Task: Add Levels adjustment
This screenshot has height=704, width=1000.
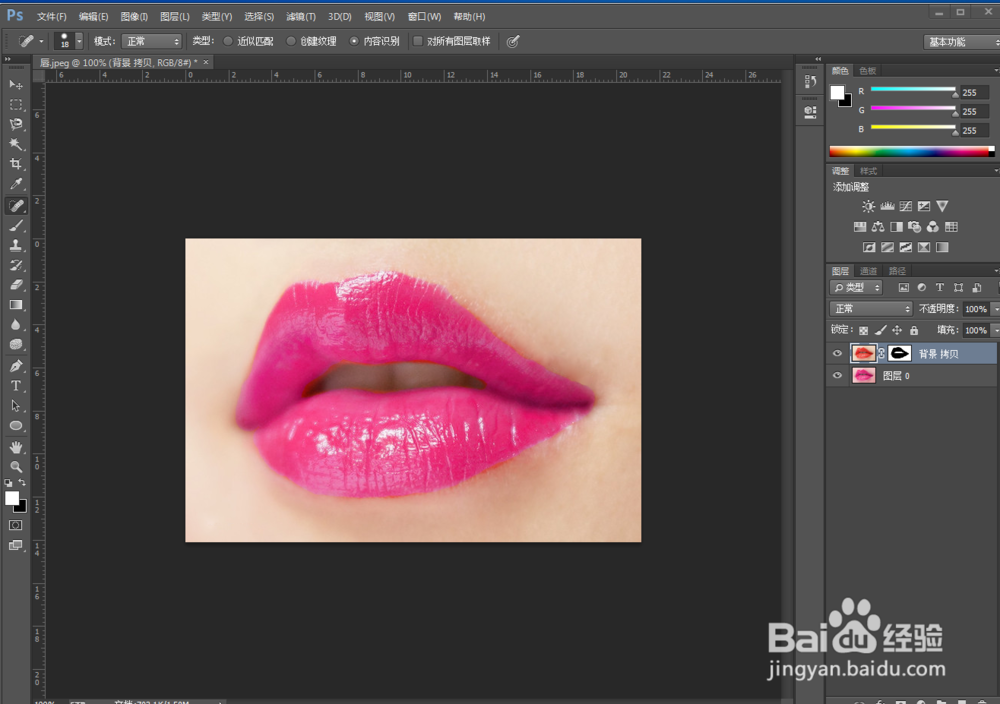Action: (x=887, y=206)
